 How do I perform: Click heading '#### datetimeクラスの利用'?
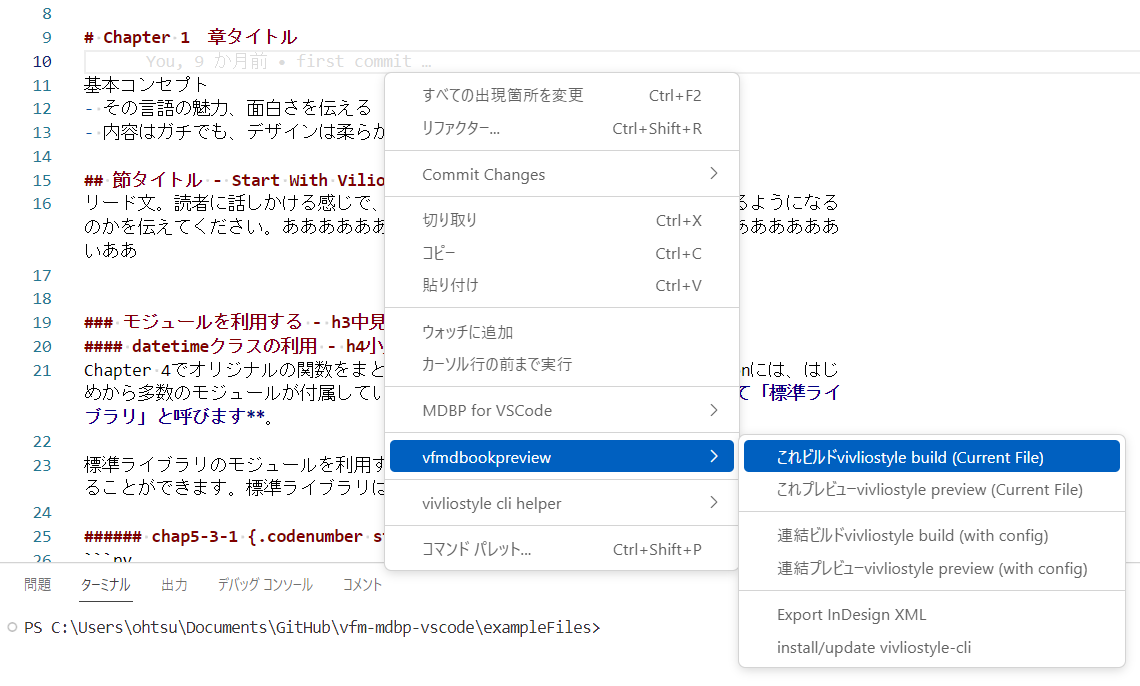click(234, 346)
